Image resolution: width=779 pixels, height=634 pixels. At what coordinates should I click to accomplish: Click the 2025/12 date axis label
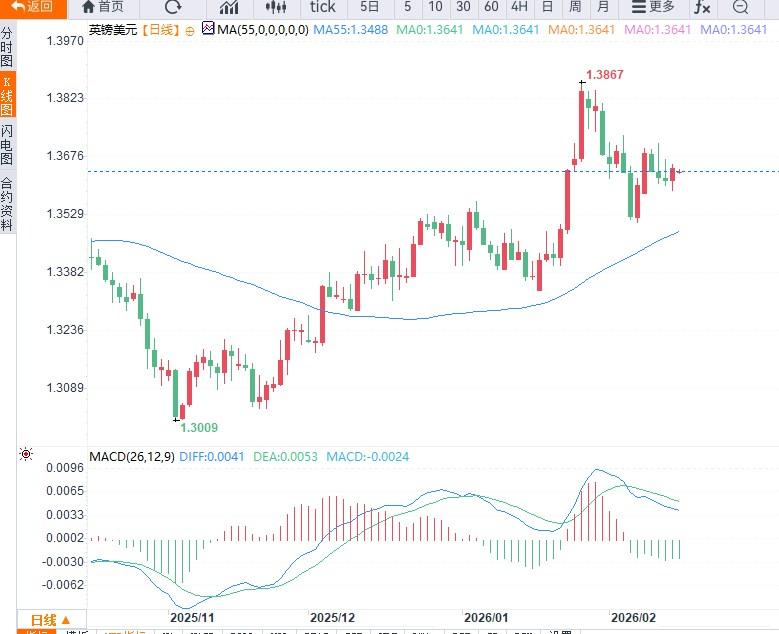click(332, 618)
